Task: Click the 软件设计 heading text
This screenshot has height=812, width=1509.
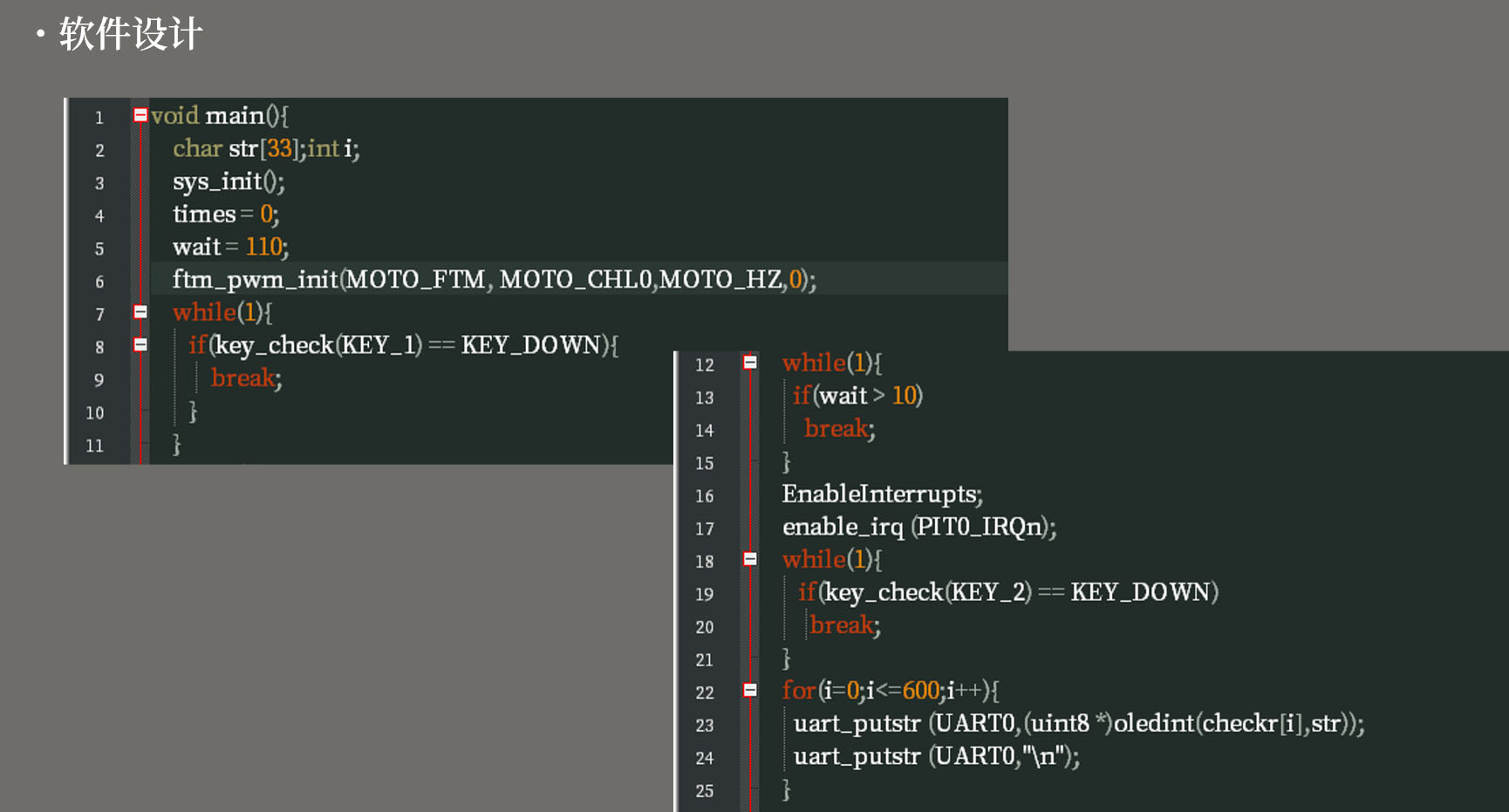Action: tap(131, 35)
